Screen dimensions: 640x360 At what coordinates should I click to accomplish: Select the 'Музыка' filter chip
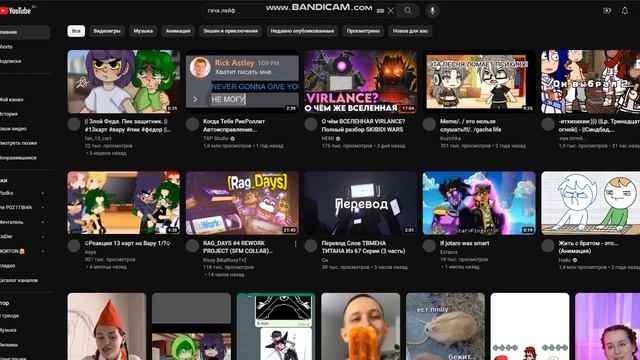(x=143, y=31)
